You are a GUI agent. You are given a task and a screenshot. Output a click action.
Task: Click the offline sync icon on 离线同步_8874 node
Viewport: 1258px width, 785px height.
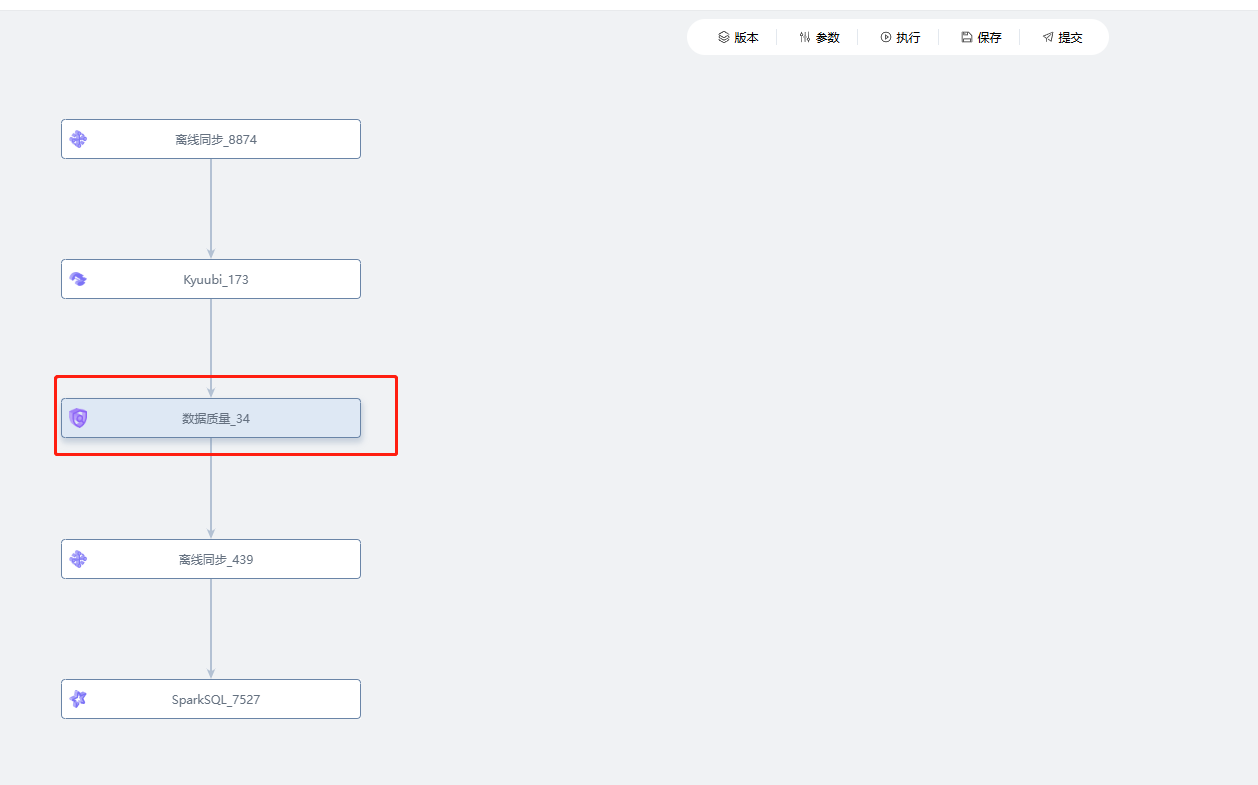pyautogui.click(x=78, y=139)
